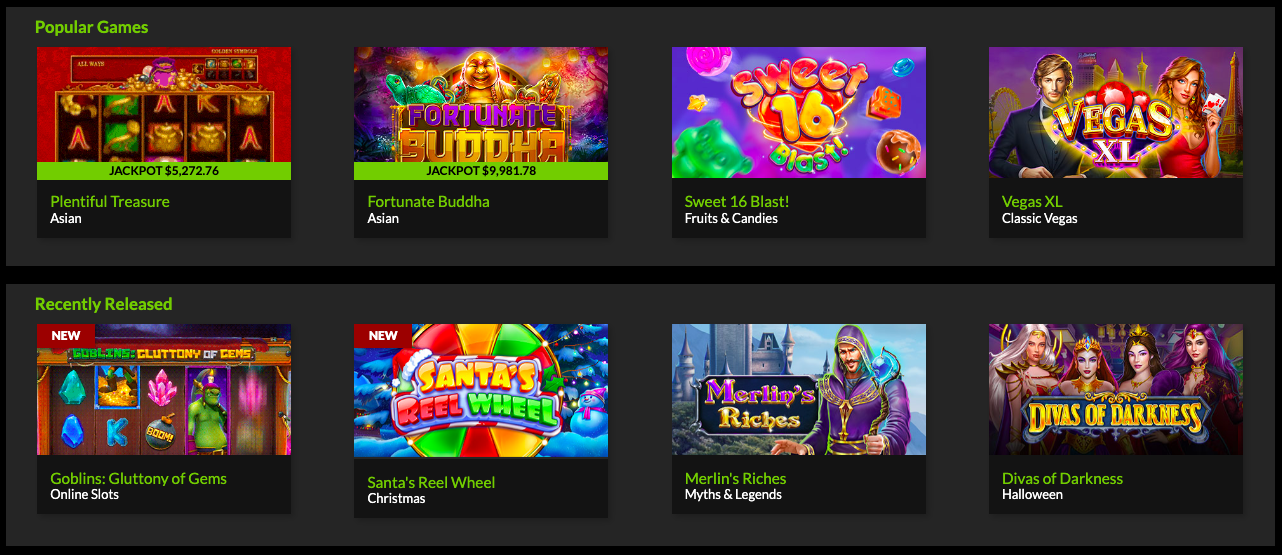Click the Divas of Darkness title link
1282x555 pixels.
(1062, 478)
